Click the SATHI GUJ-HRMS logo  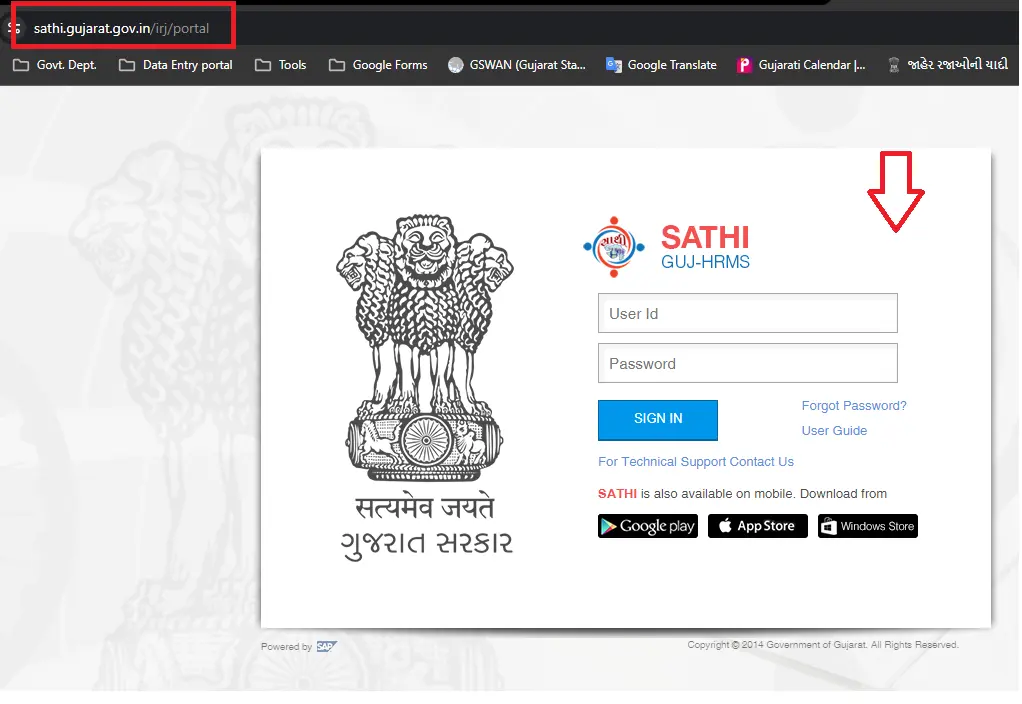tap(667, 247)
